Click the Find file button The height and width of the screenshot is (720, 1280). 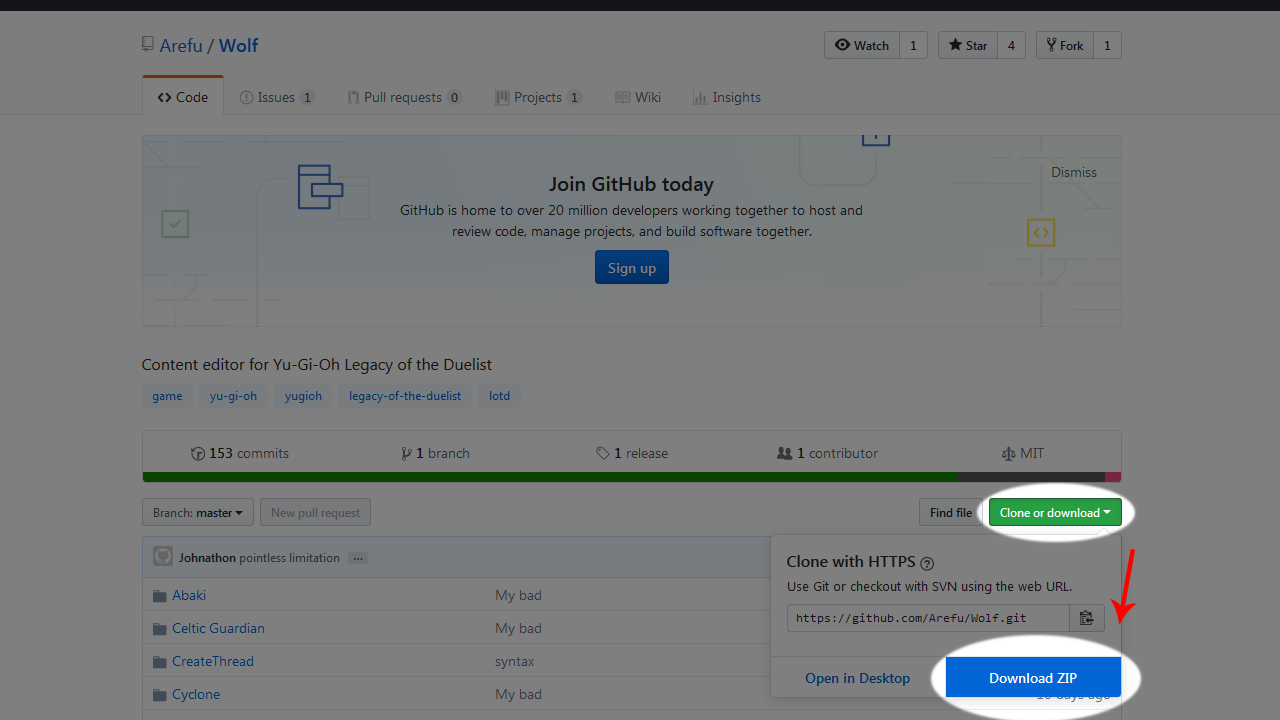point(951,513)
